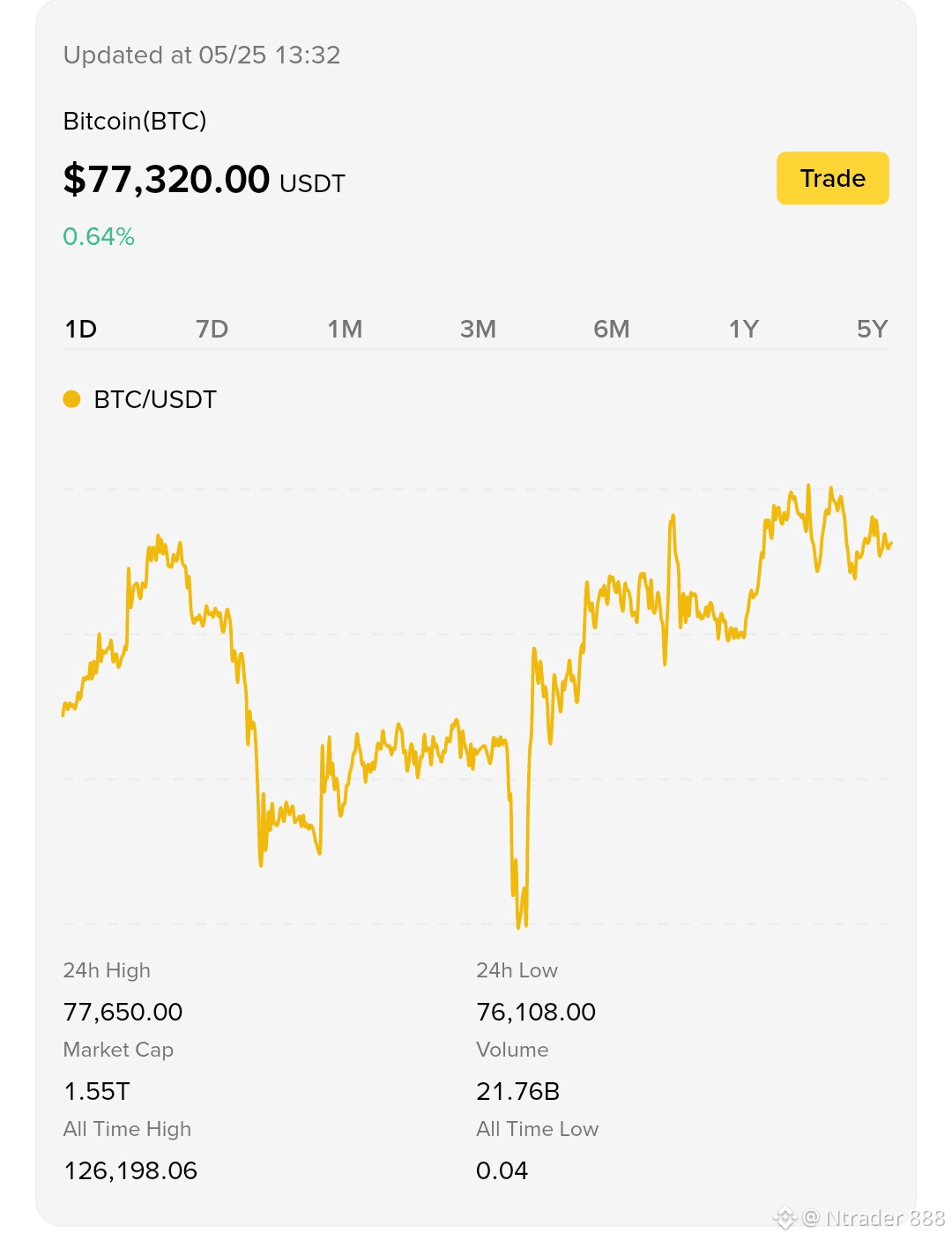
Task: Open the 1M chart range
Action: coord(345,329)
